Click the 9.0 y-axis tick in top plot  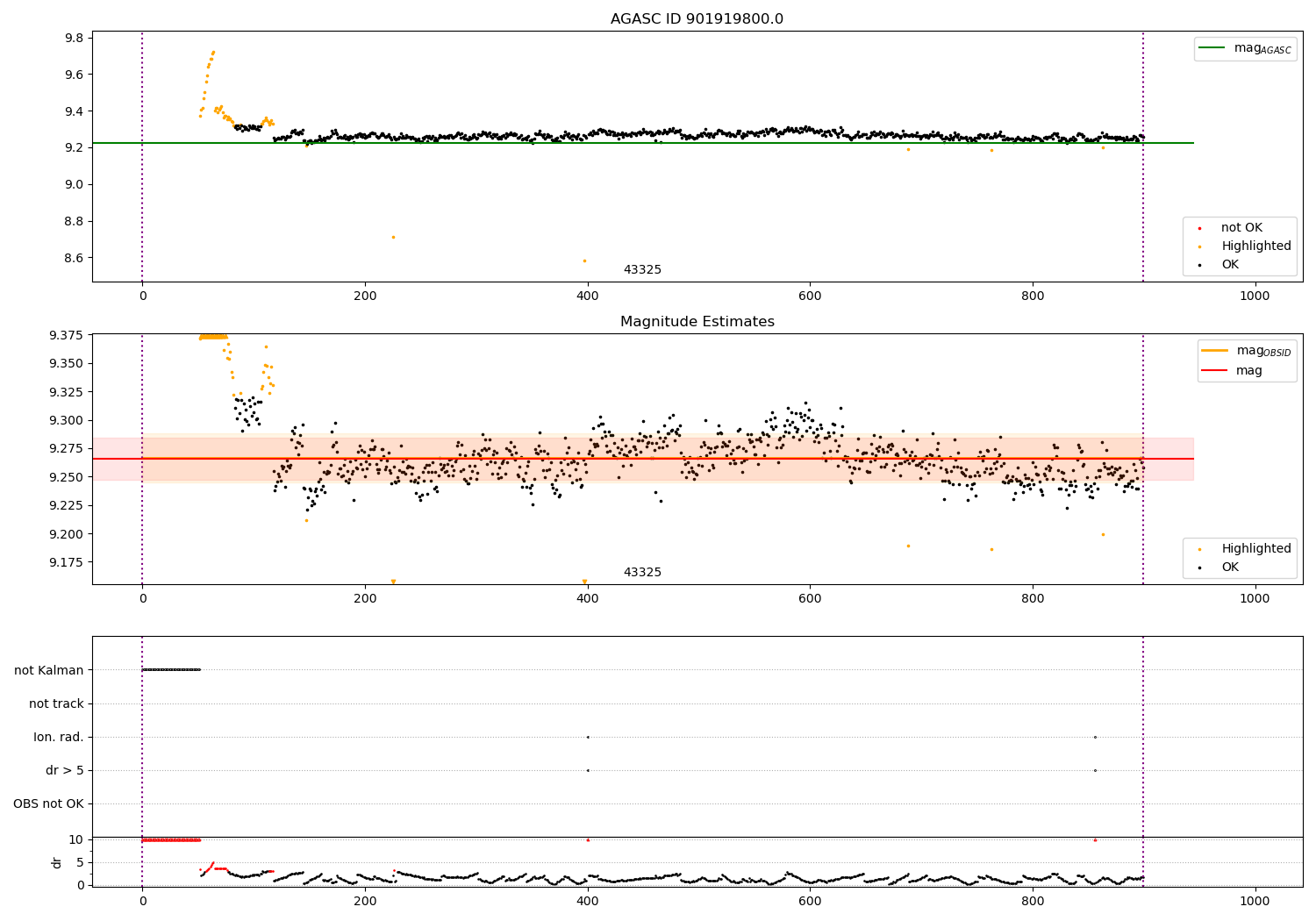point(74,184)
